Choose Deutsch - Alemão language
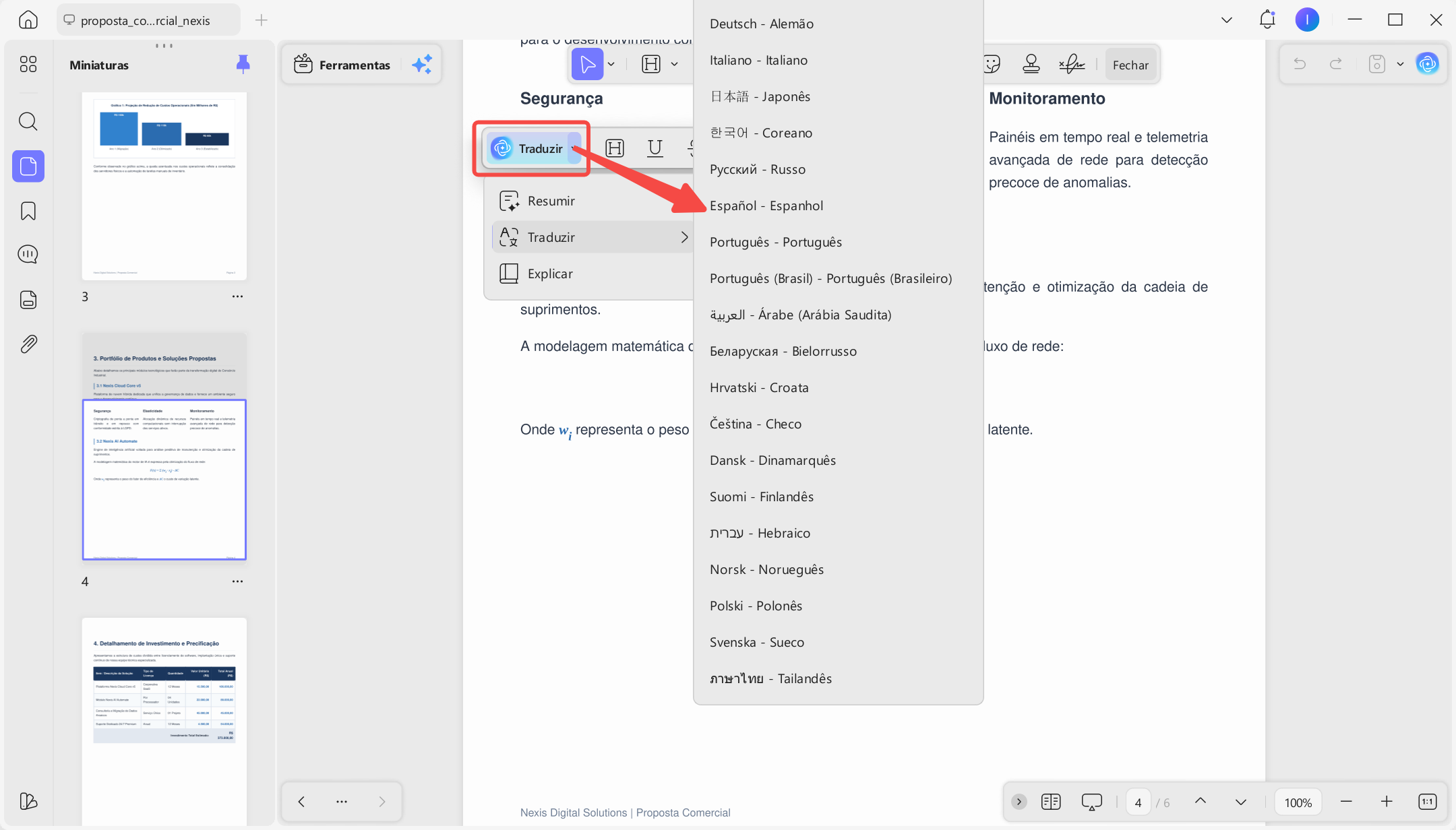This screenshot has height=830, width=1456. 838,24
